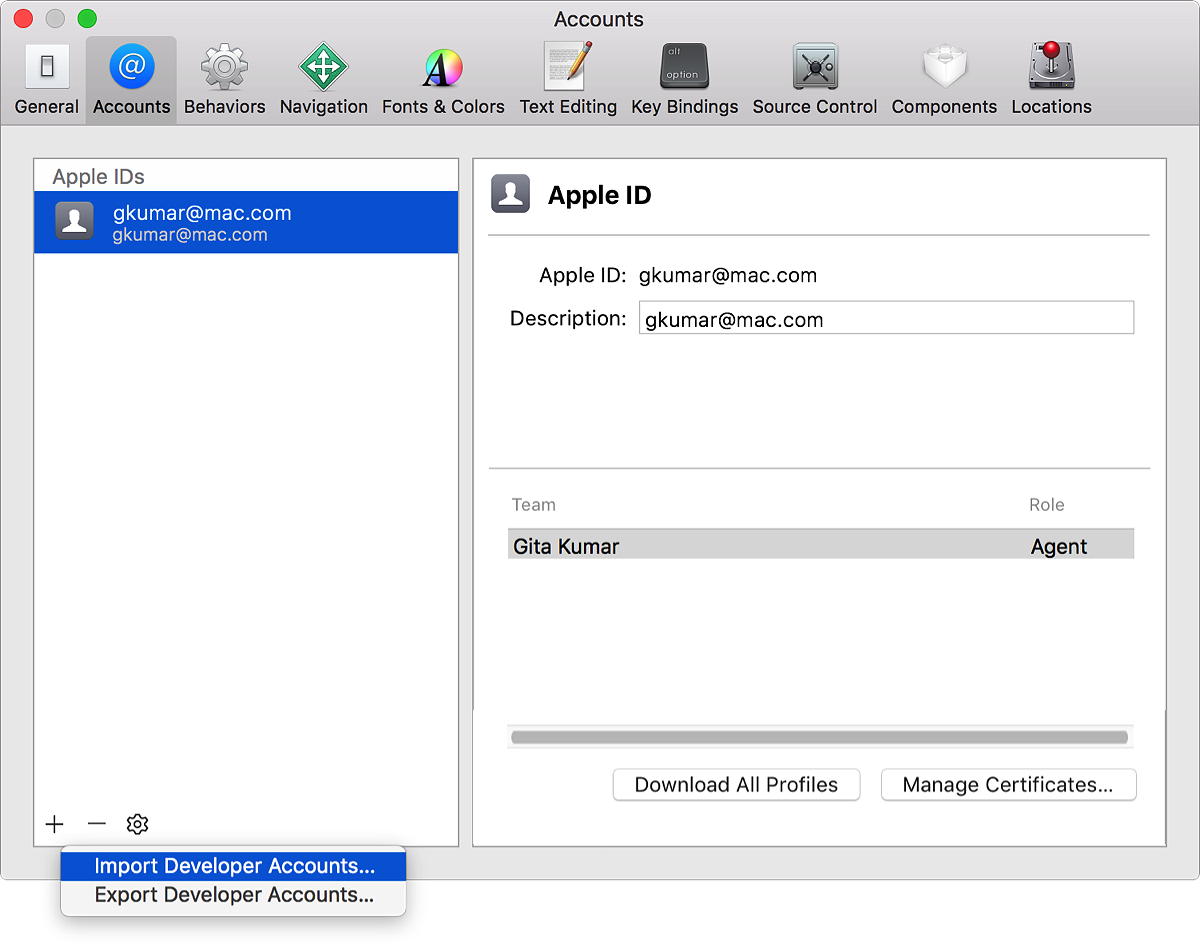The image size is (1200, 949).
Task: Click Manage Certificates… button
Action: [1008, 785]
